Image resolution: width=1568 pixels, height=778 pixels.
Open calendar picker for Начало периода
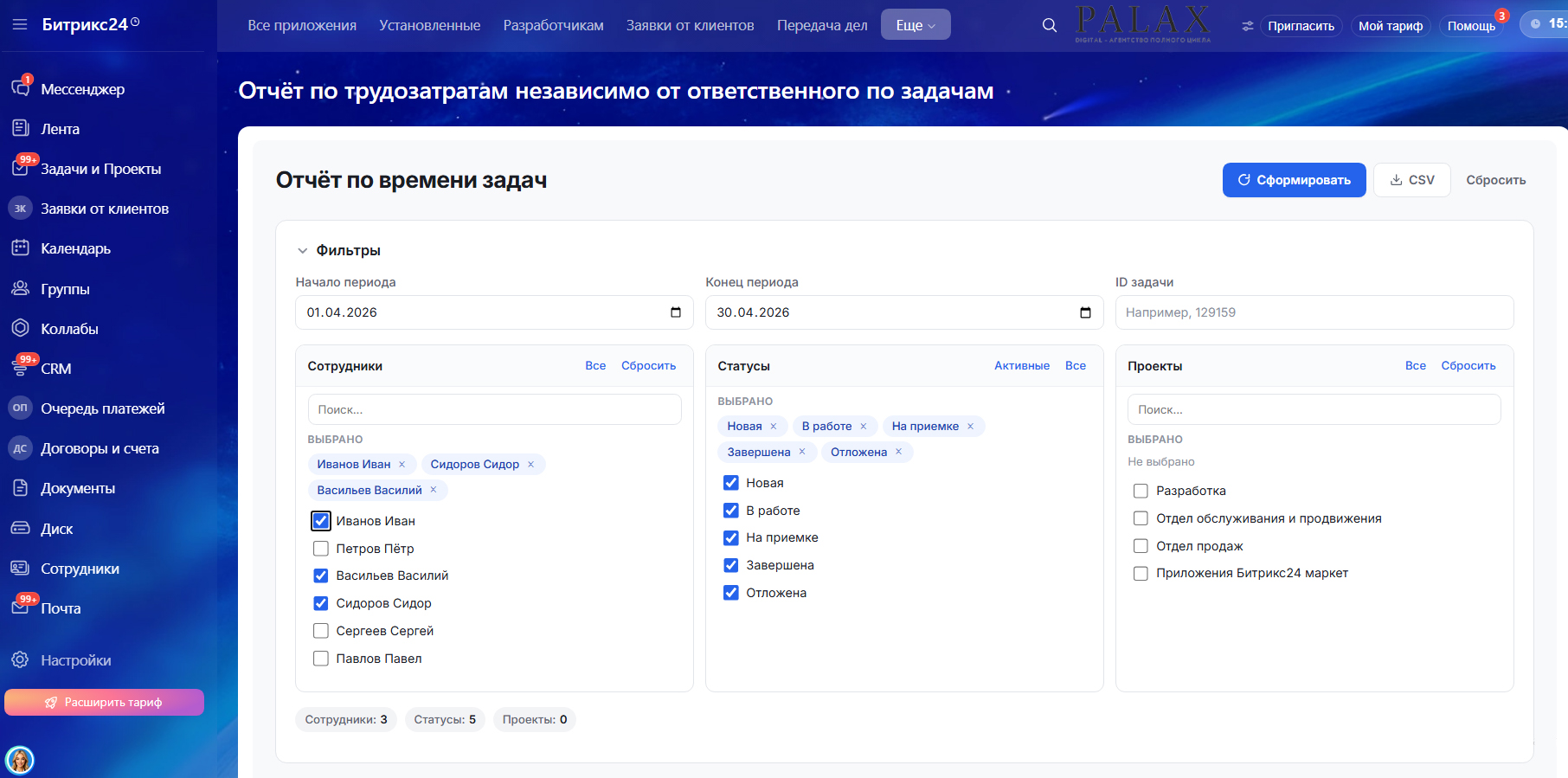click(x=676, y=312)
